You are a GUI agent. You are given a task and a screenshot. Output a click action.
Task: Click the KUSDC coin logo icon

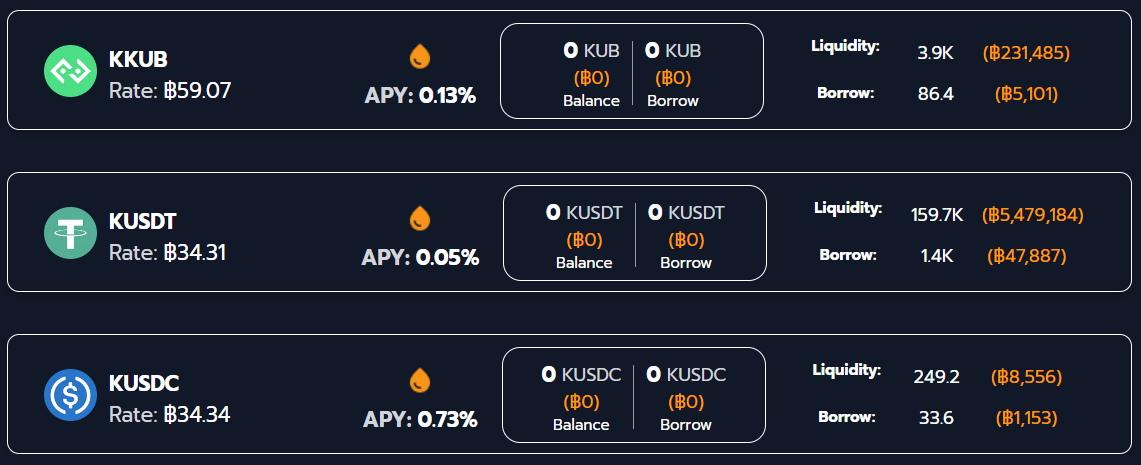(x=70, y=395)
